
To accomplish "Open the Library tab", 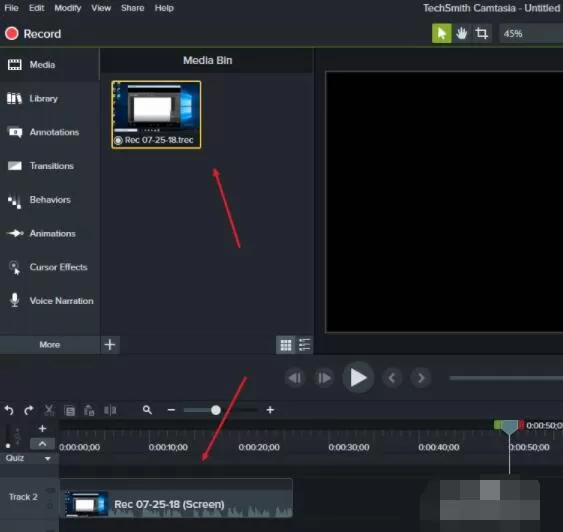I will coord(50,98).
